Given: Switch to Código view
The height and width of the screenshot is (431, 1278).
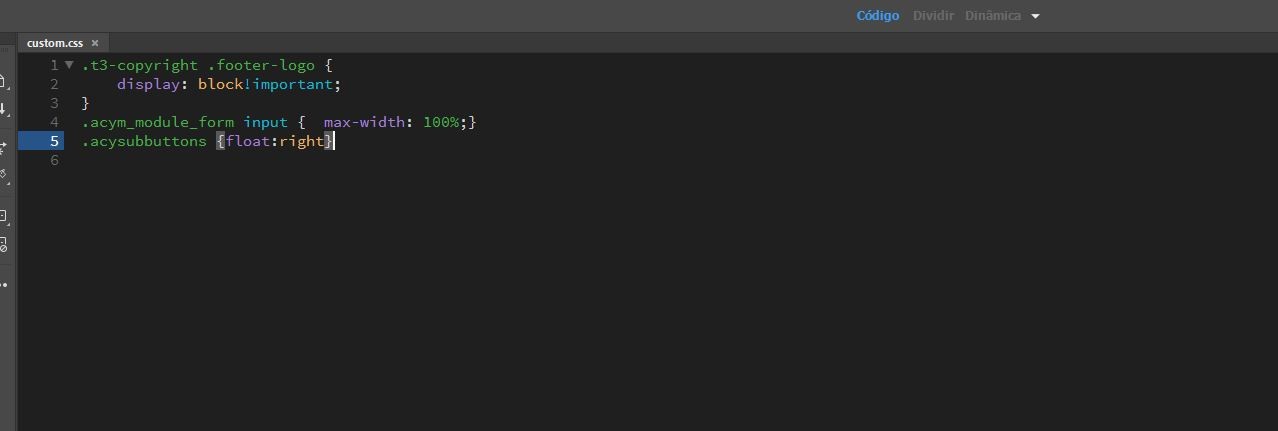Looking at the screenshot, I should click(877, 16).
